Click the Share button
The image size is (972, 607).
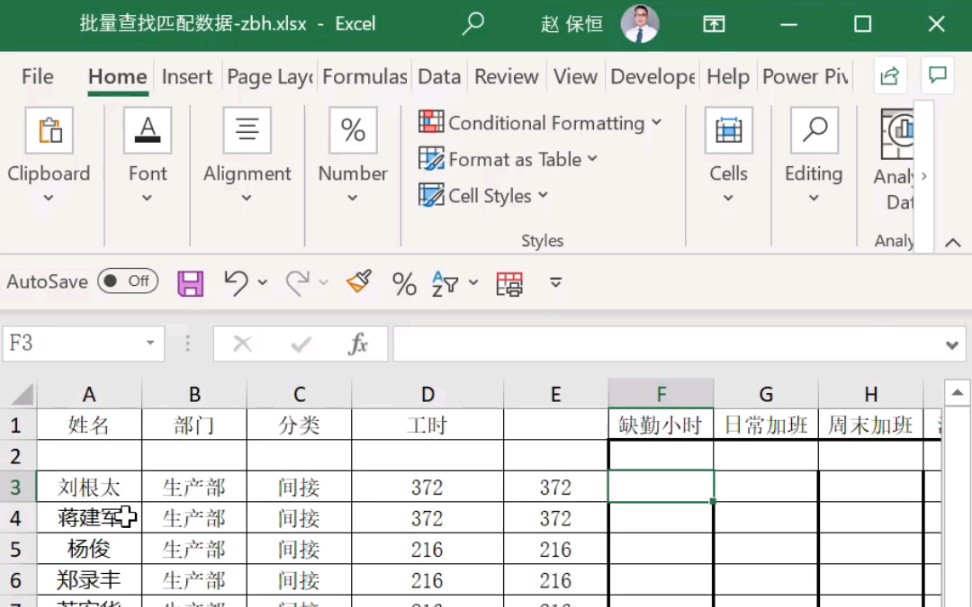(x=889, y=75)
